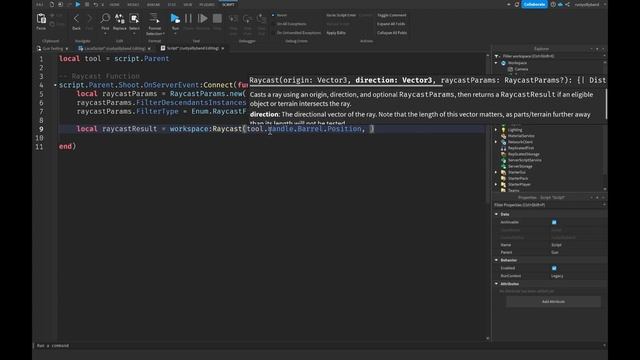This screenshot has width=640, height=360.
Task: Click the Resume playback icon
Action: [x=202, y=18]
